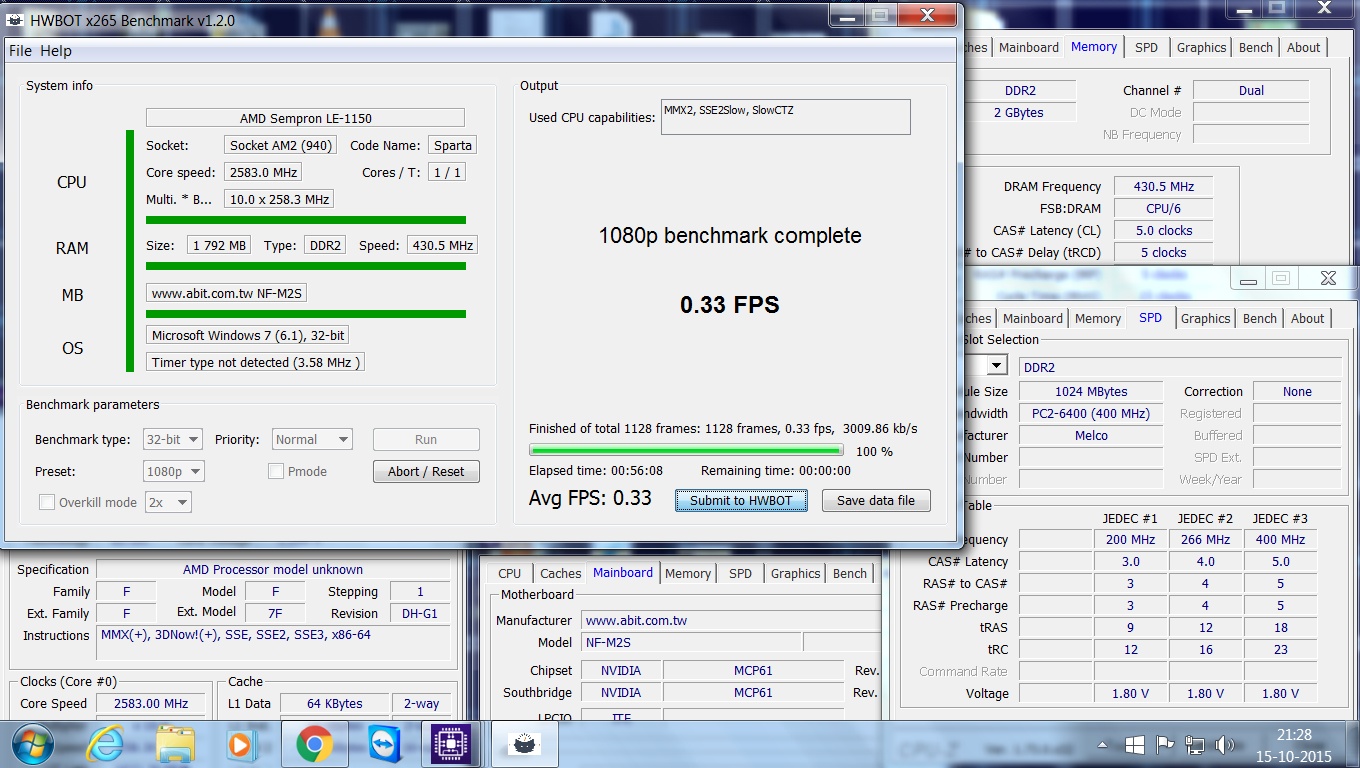
Task: Switch to HWBOT x265 Benchmark taskbar icon
Action: pyautogui.click(x=524, y=745)
